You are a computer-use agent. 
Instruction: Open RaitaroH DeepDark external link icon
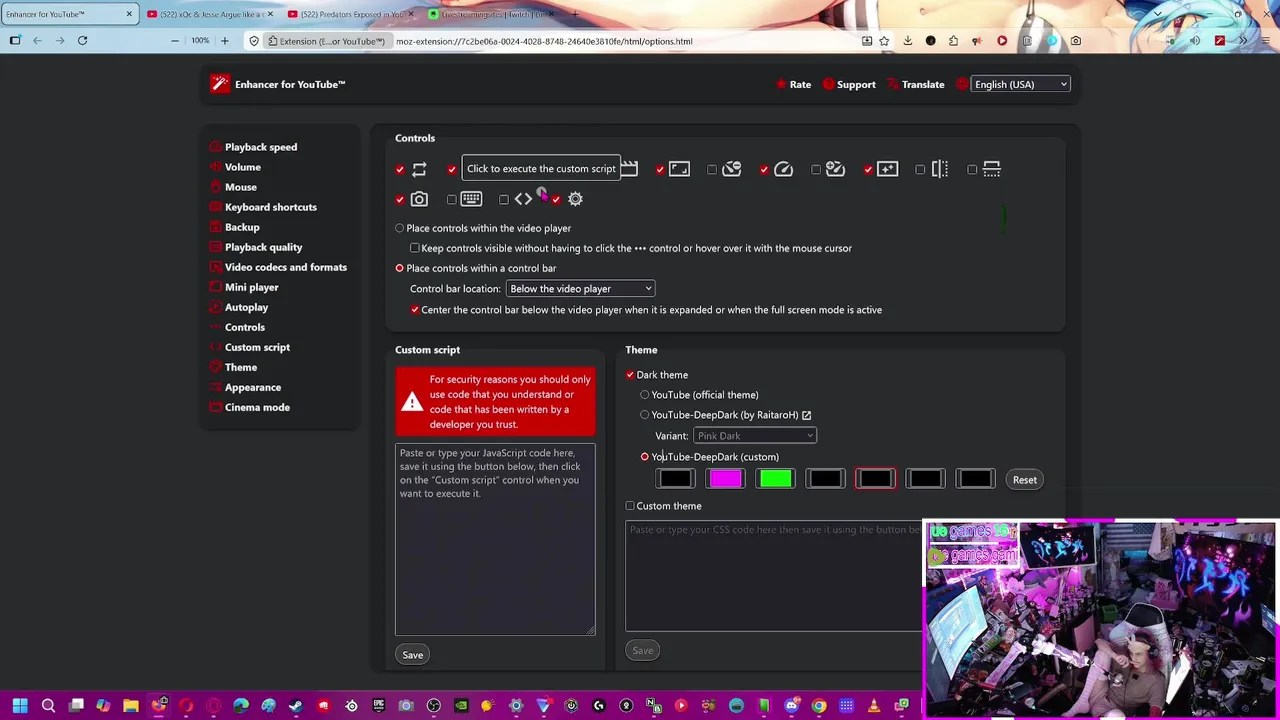806,415
